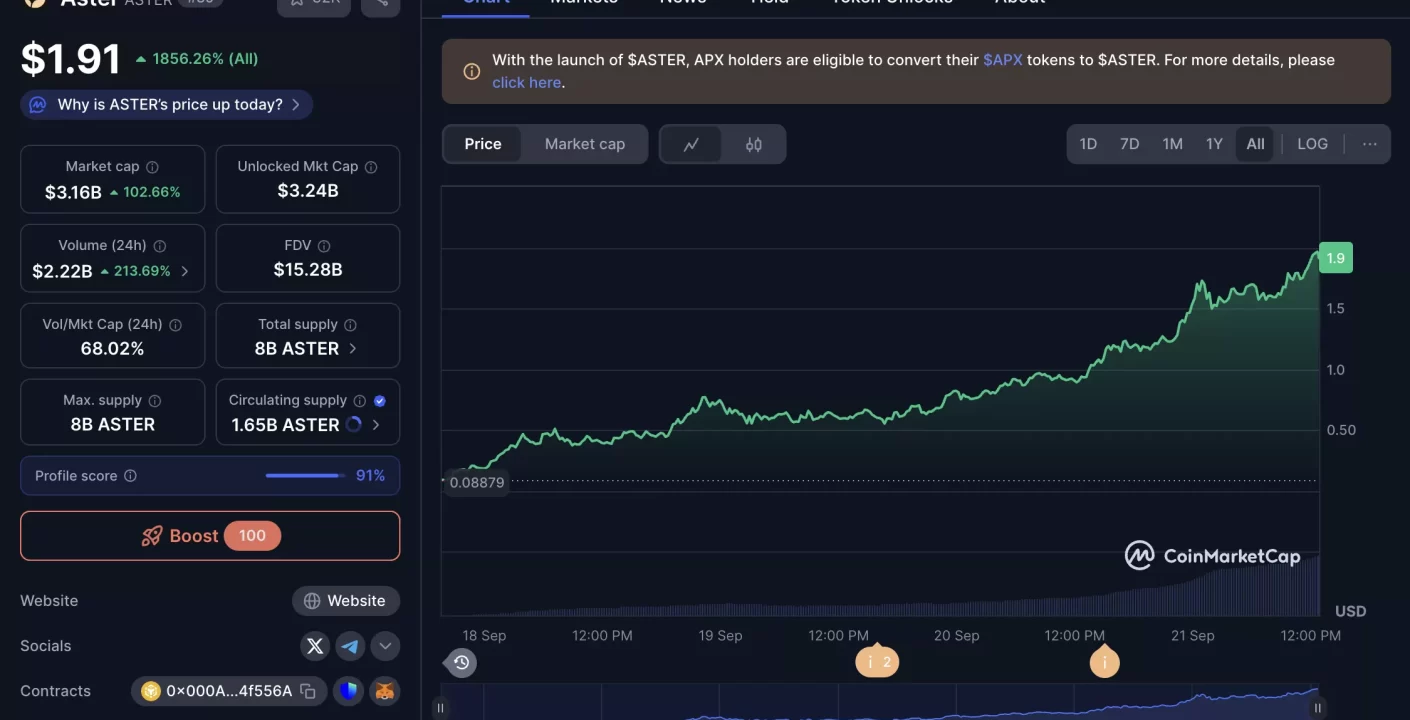
Task: Click the verified badge on Circulating supply
Action: pos(379,399)
